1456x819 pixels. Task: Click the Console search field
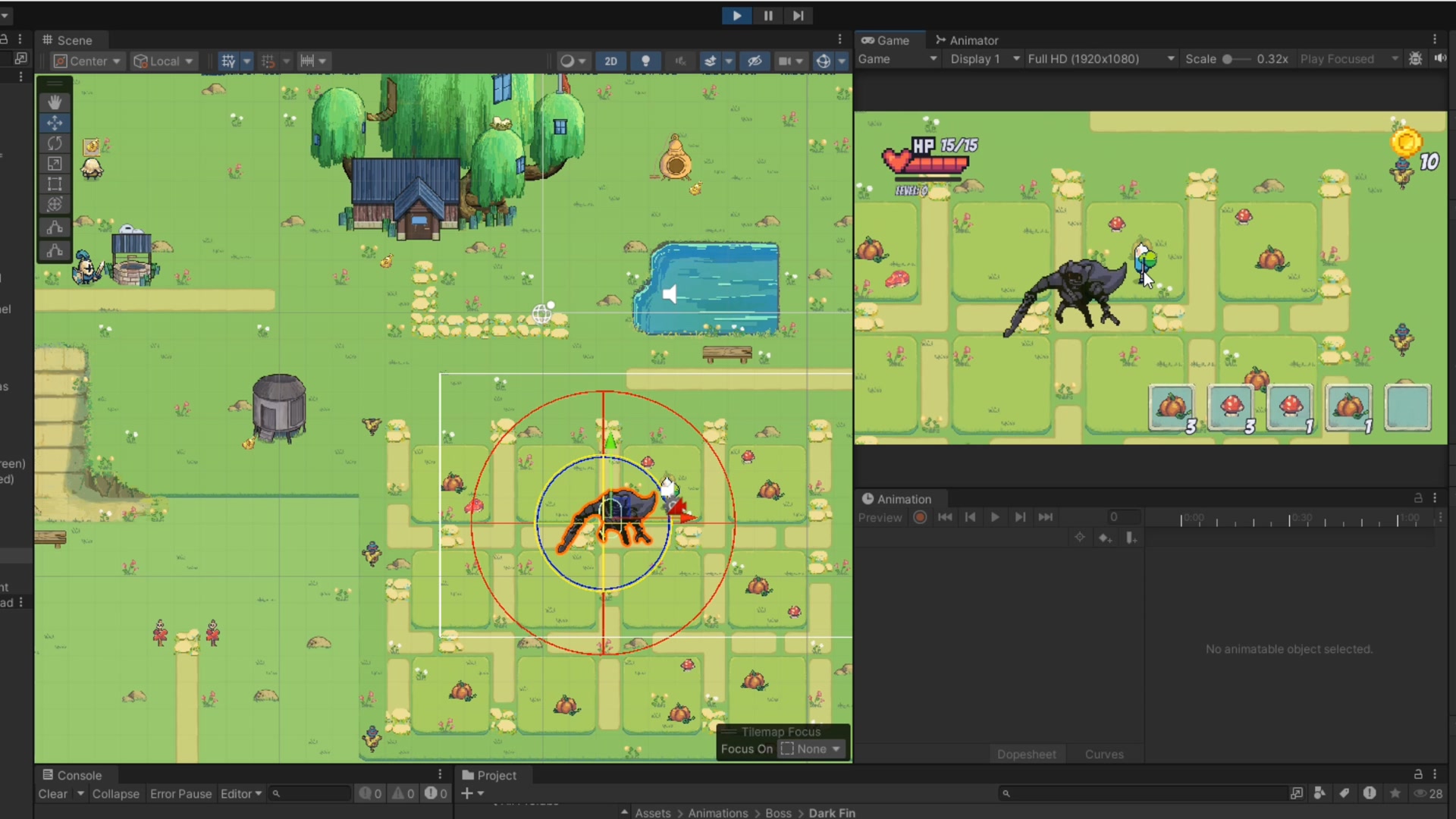click(311, 794)
